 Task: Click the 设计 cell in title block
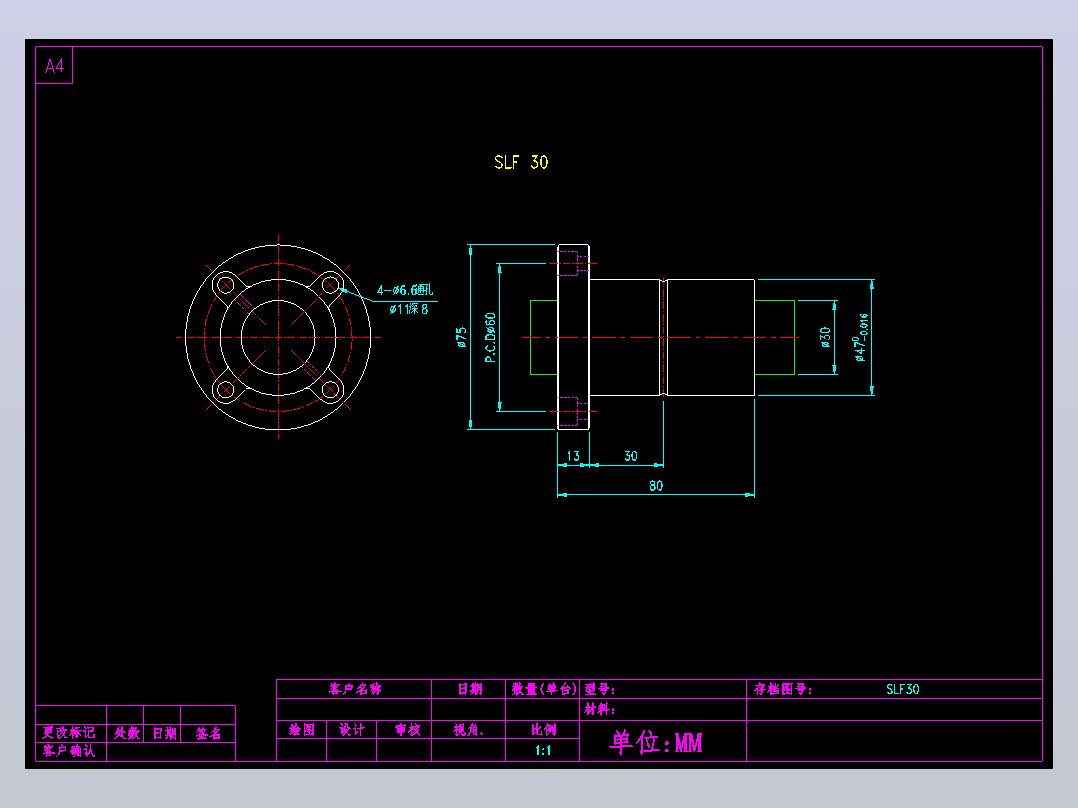pos(351,730)
